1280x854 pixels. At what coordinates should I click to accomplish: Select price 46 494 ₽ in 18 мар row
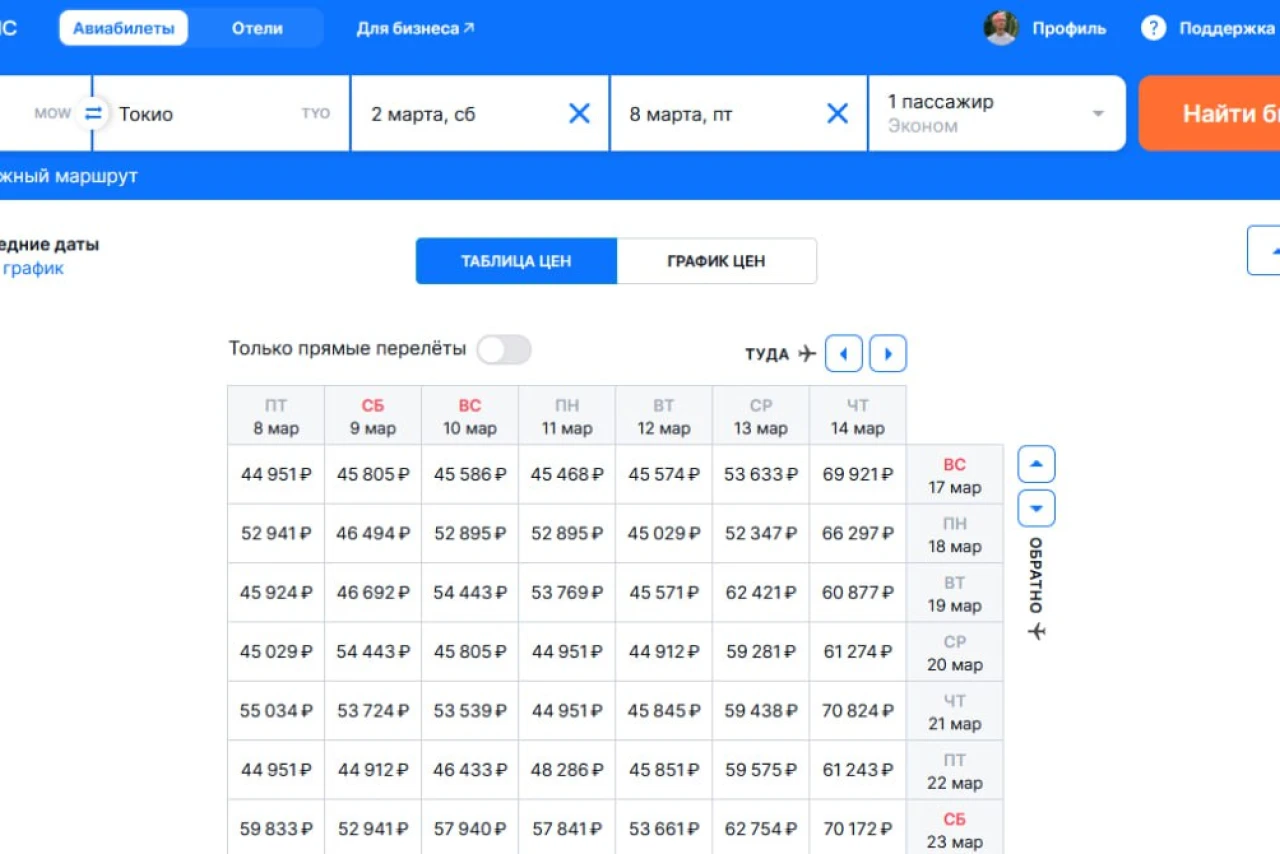coord(373,533)
